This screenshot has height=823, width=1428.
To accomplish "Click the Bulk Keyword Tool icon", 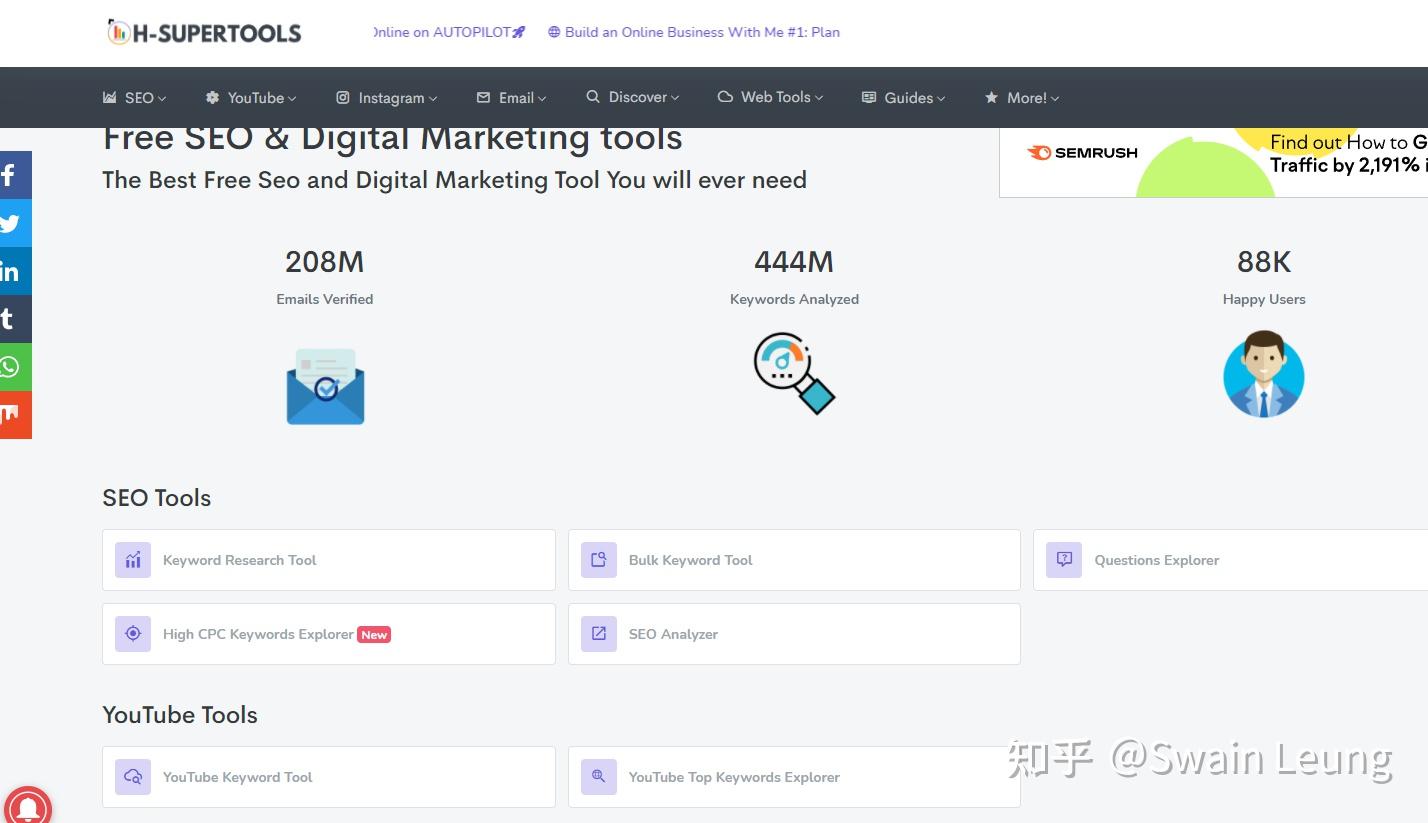I will (x=598, y=560).
